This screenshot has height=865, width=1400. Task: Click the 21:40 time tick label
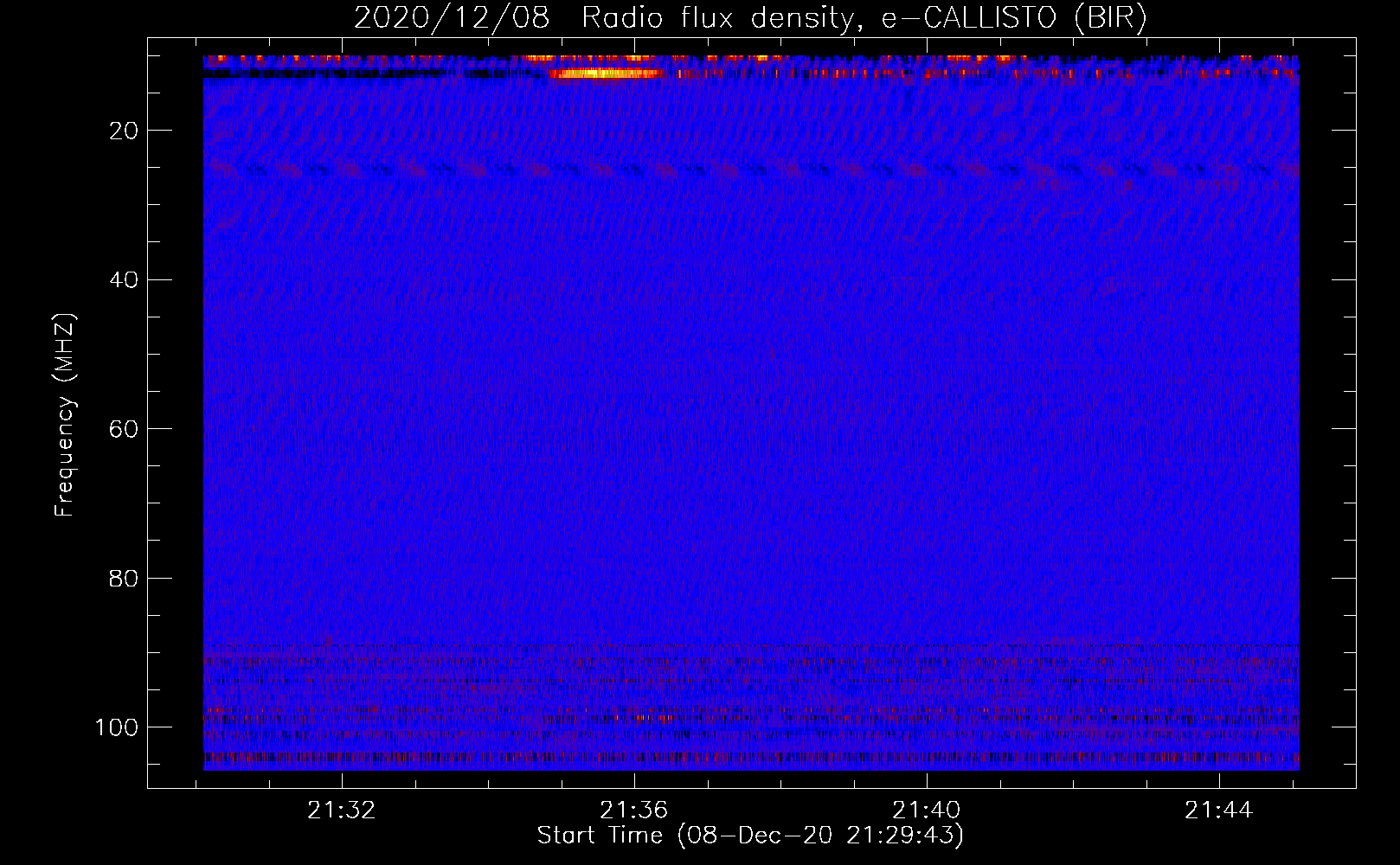[927, 811]
